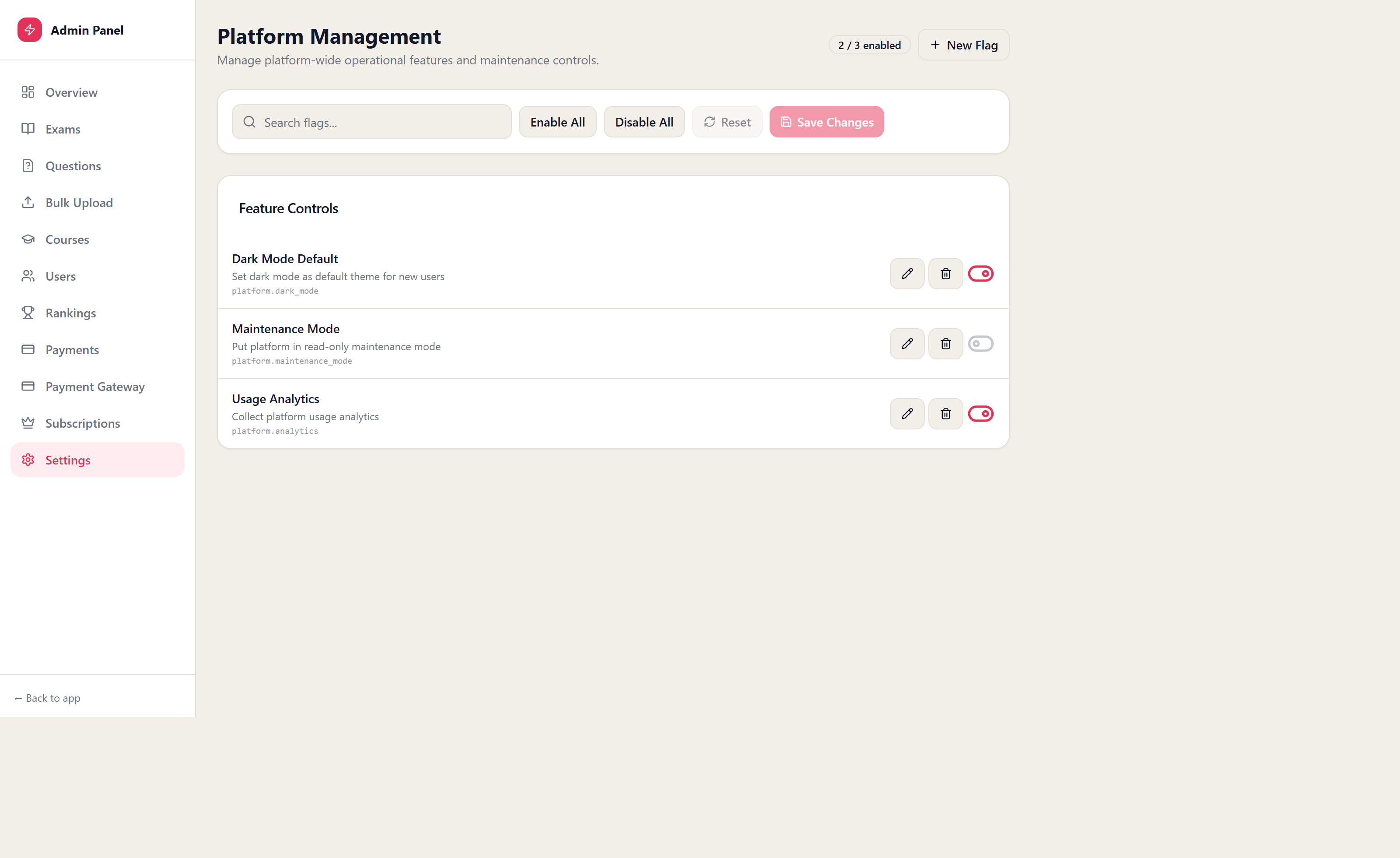Click Save Changes button
The image size is (1400, 858).
pyautogui.click(x=826, y=122)
